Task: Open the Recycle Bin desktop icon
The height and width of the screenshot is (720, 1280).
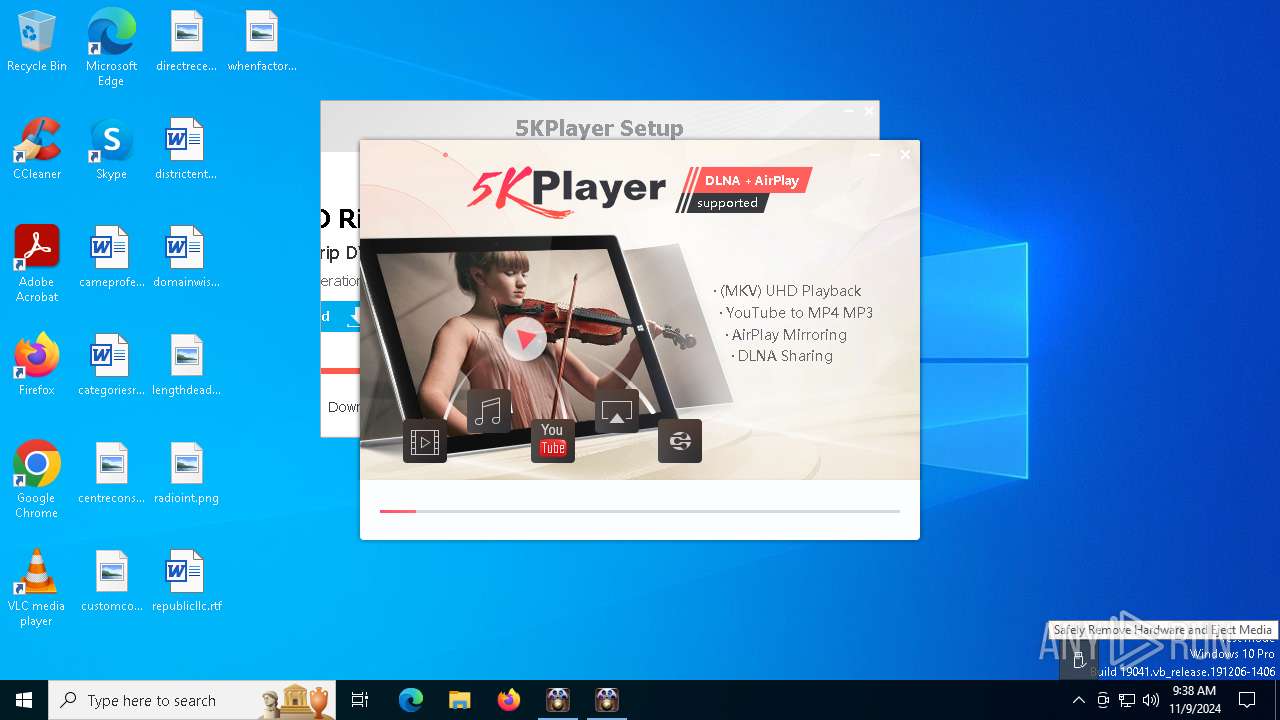Action: (37, 42)
